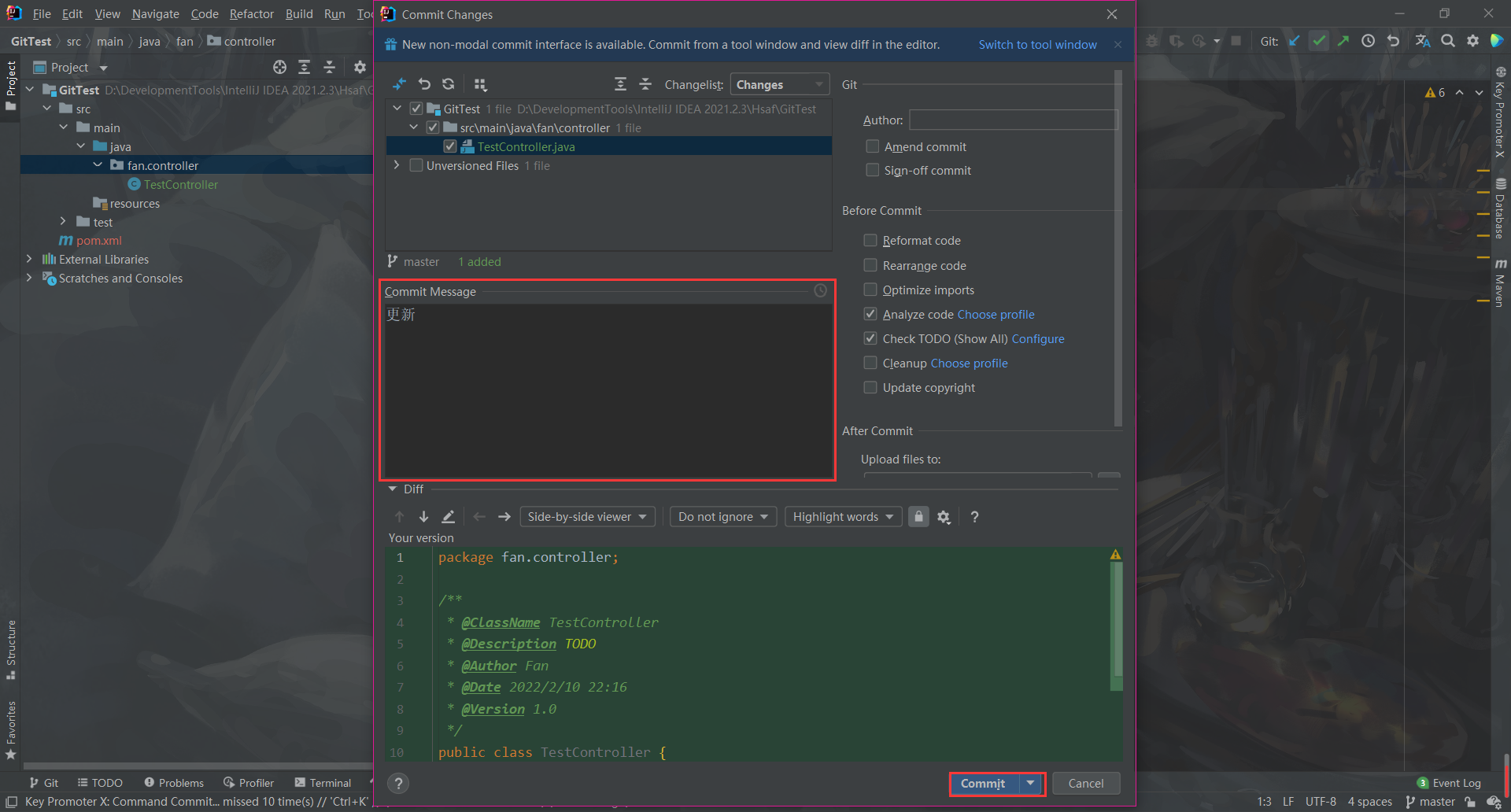Open Diff settings gear icon
The width and height of the screenshot is (1511, 812).
tap(944, 517)
